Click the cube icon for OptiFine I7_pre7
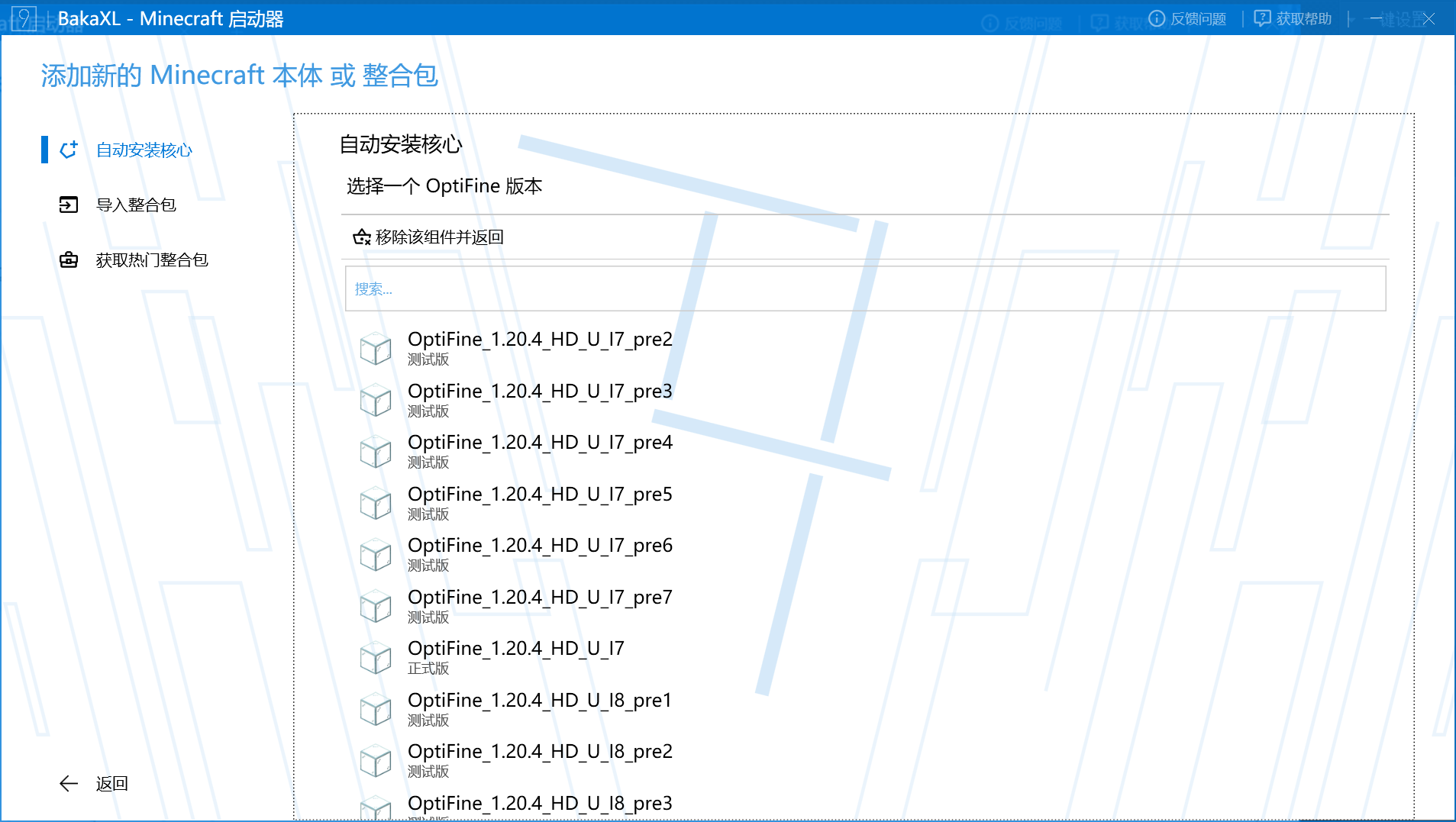 coord(376,606)
